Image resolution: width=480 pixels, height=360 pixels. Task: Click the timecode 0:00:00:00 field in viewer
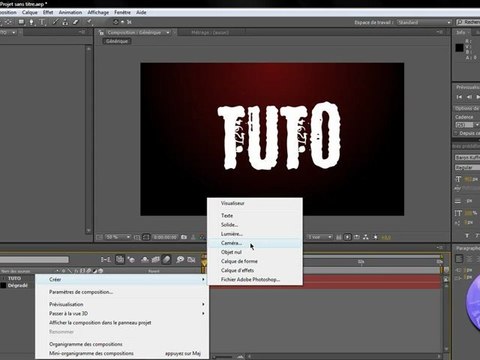(x=165, y=237)
